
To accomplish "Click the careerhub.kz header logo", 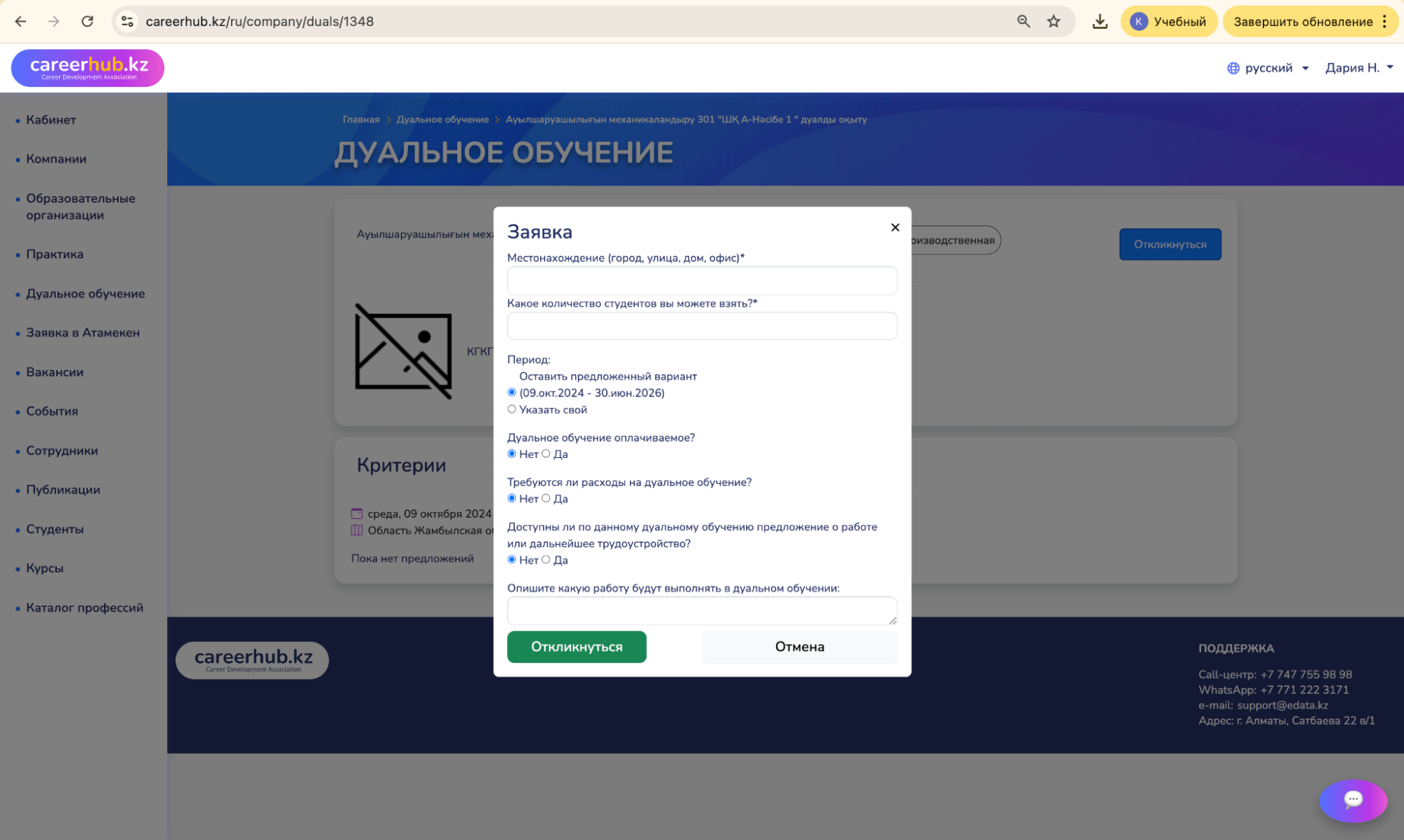I will point(88,67).
